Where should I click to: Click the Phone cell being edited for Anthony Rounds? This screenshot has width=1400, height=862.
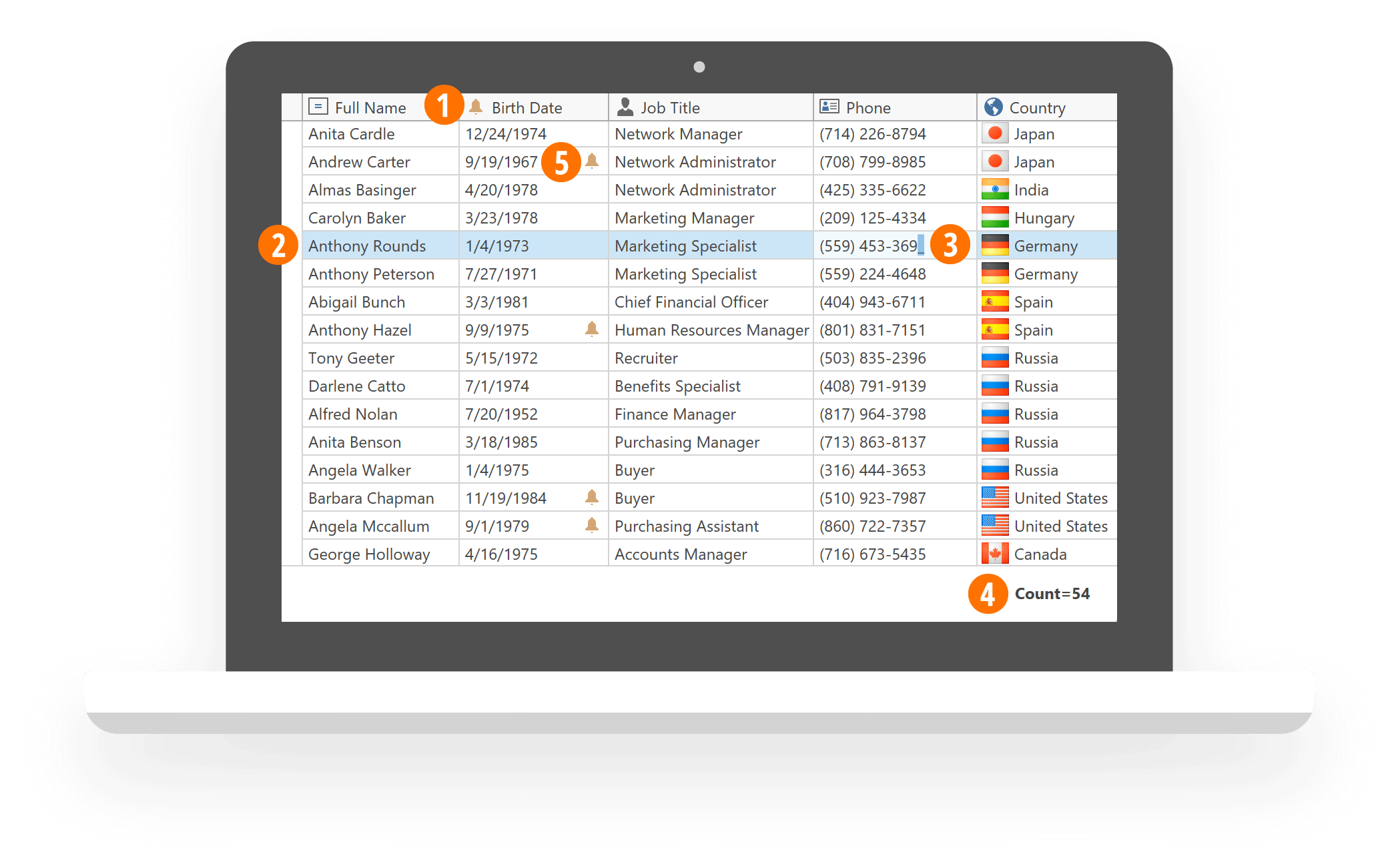point(869,246)
